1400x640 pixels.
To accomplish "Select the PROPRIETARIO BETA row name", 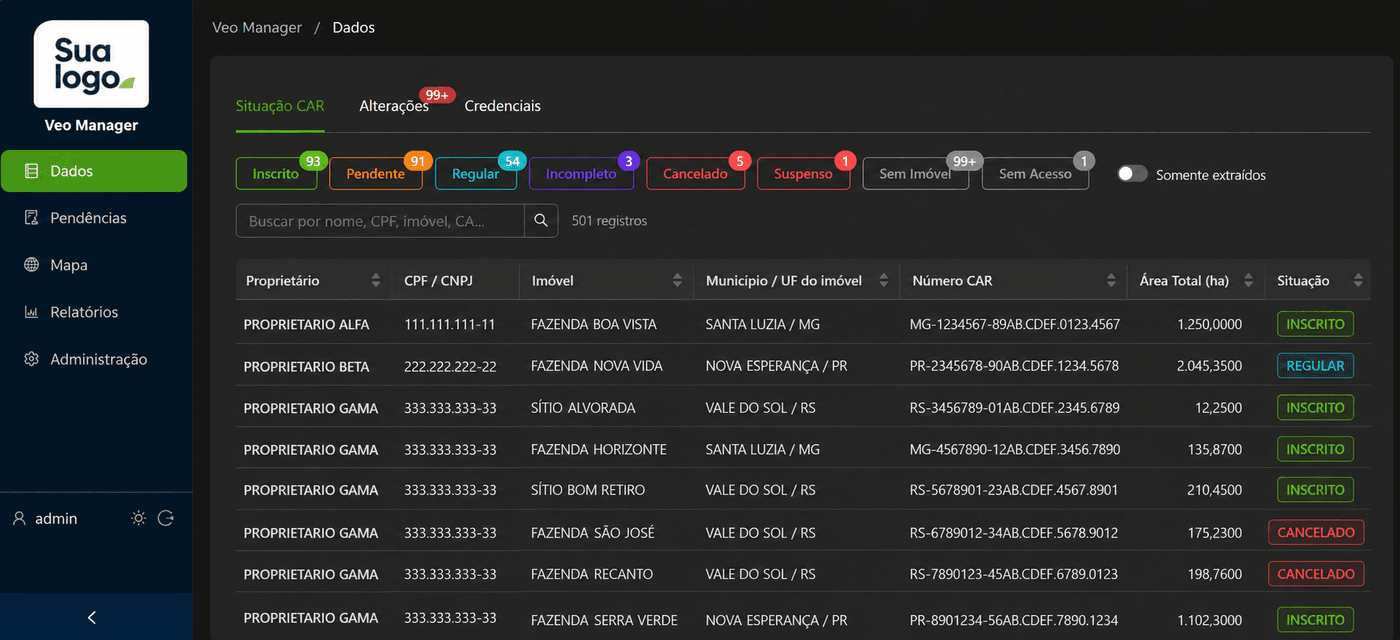I will [306, 367].
